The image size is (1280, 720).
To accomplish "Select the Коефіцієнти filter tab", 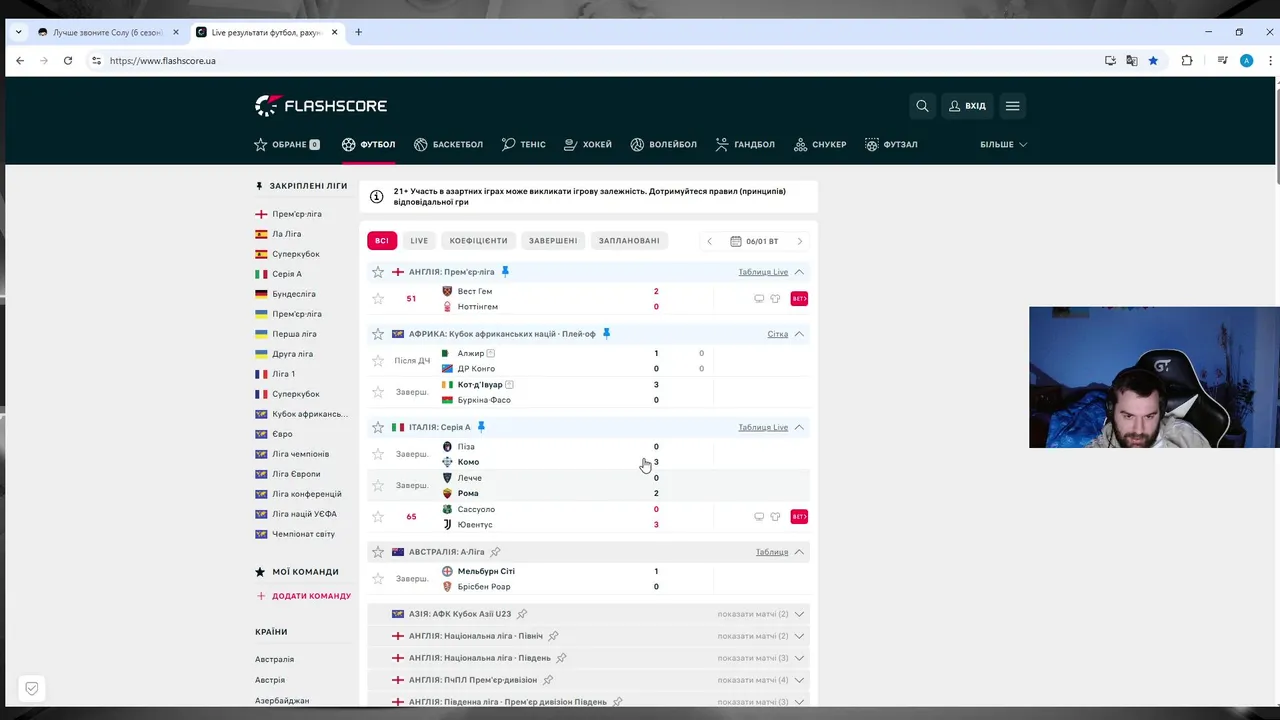I will coord(478,241).
